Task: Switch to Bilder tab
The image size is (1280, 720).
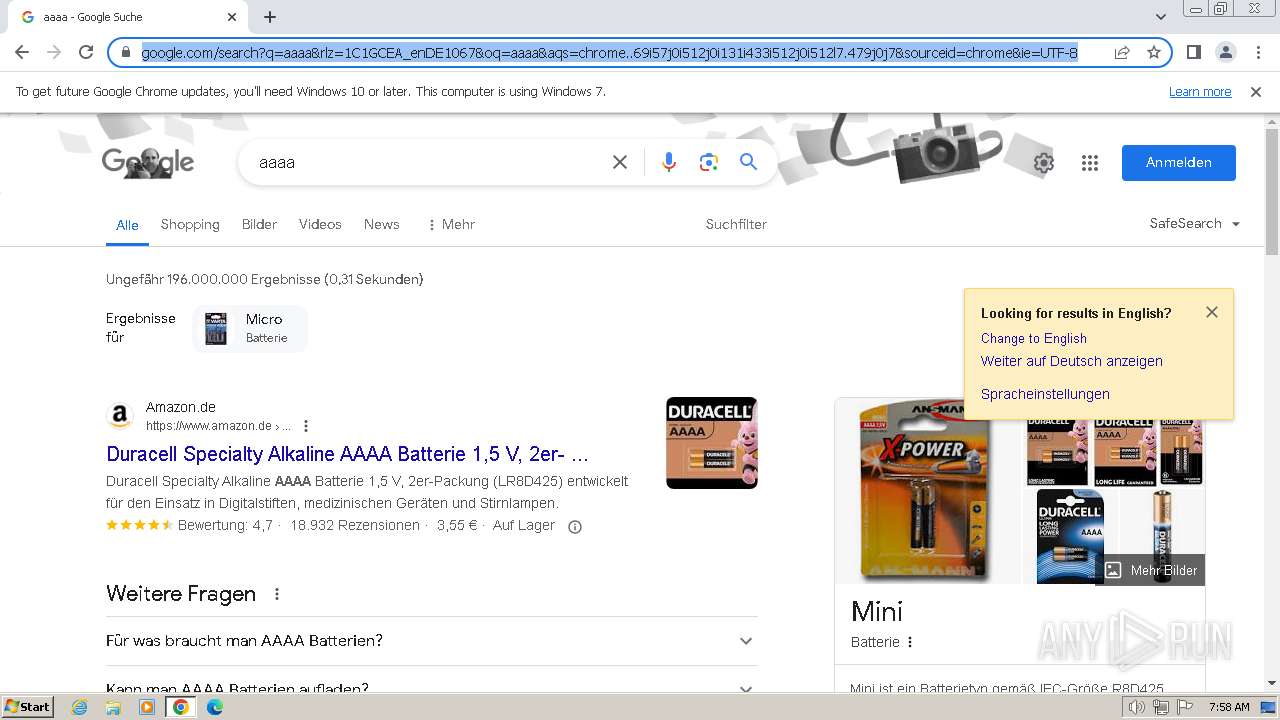Action: 259,224
